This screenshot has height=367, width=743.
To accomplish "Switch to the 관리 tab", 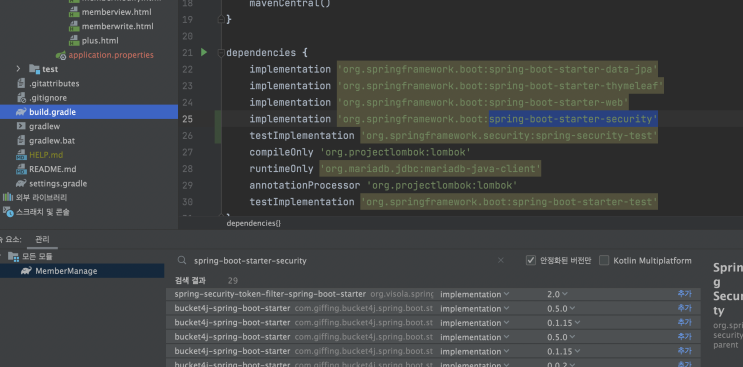I will point(42,240).
